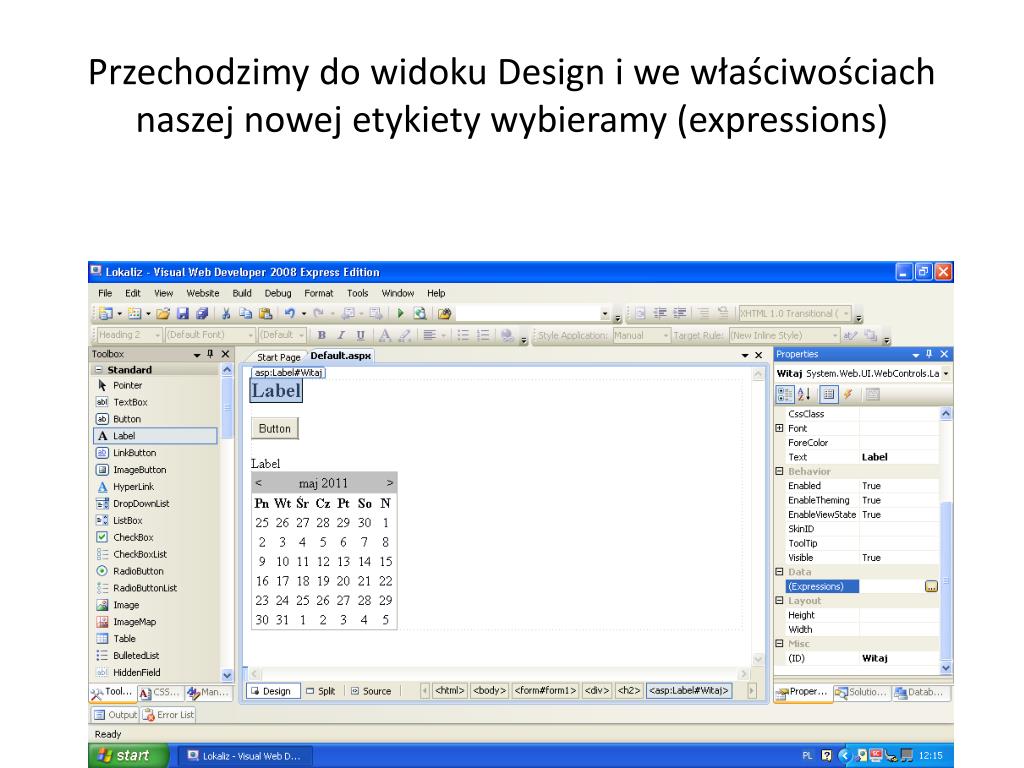The width and height of the screenshot is (1024, 768).
Task: Select the Label control in Toolbox
Action: click(155, 436)
